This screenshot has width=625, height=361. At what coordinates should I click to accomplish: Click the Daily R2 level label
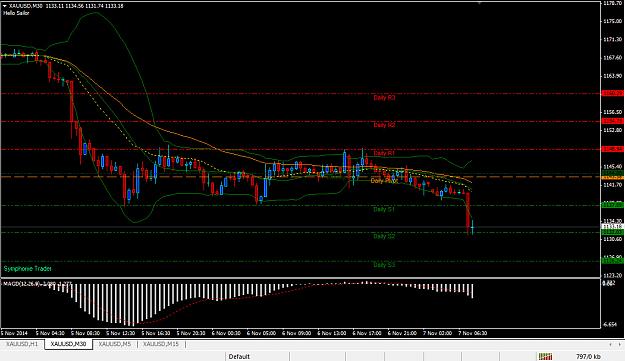coord(384,125)
